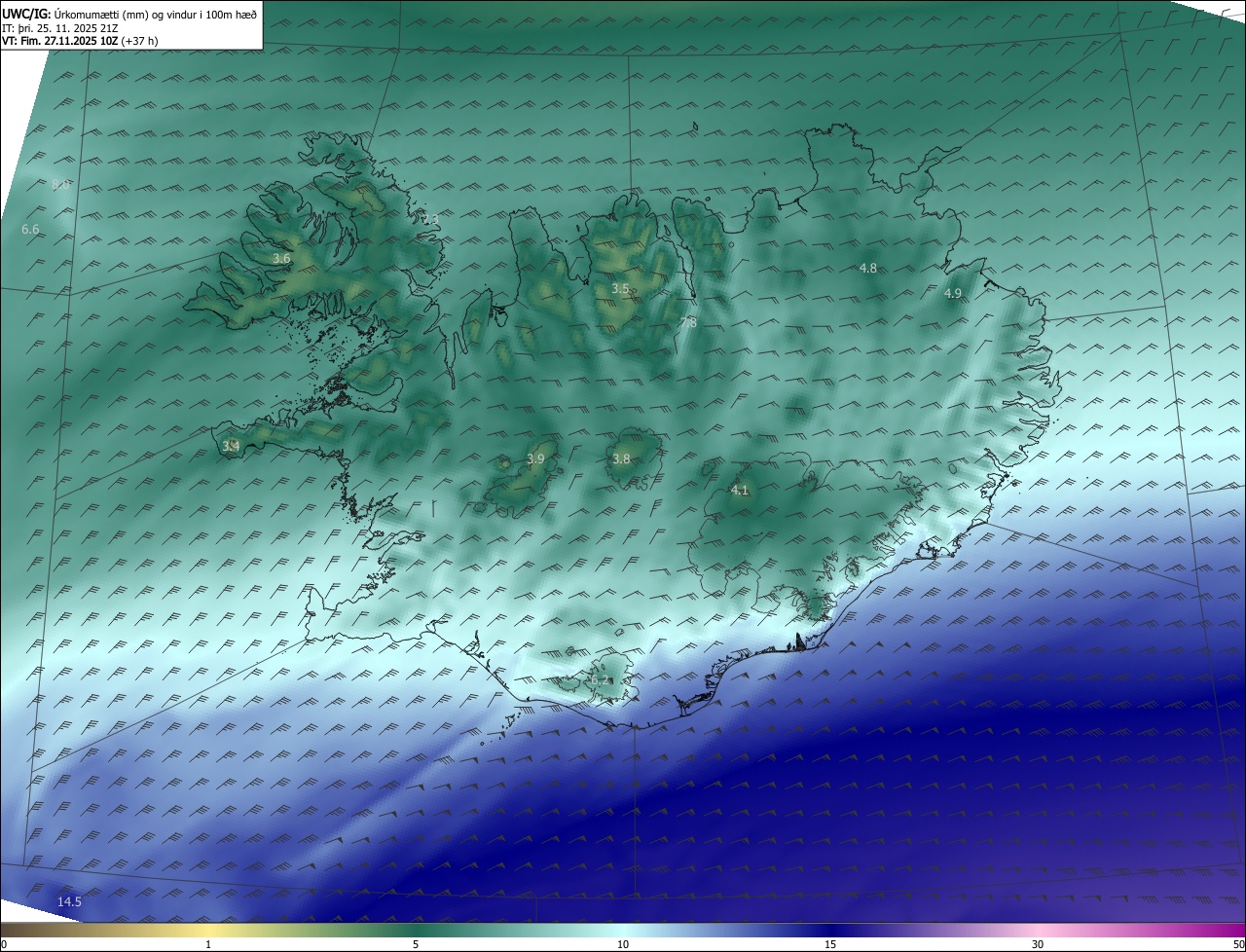Click the 50 tick on the colour scale
This screenshot has width=1246, height=952.
pos(1238,944)
